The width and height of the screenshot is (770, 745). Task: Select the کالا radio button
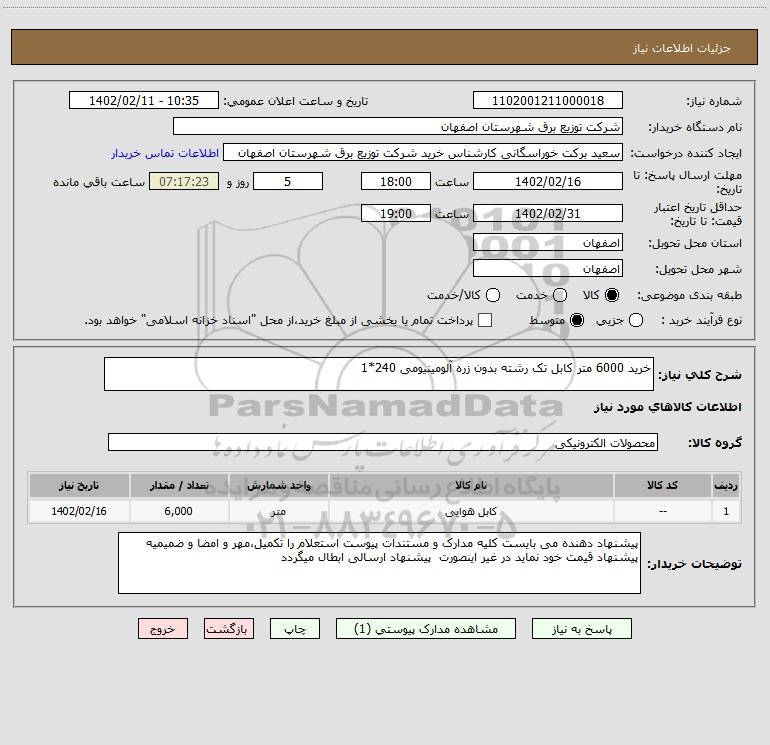[612, 295]
